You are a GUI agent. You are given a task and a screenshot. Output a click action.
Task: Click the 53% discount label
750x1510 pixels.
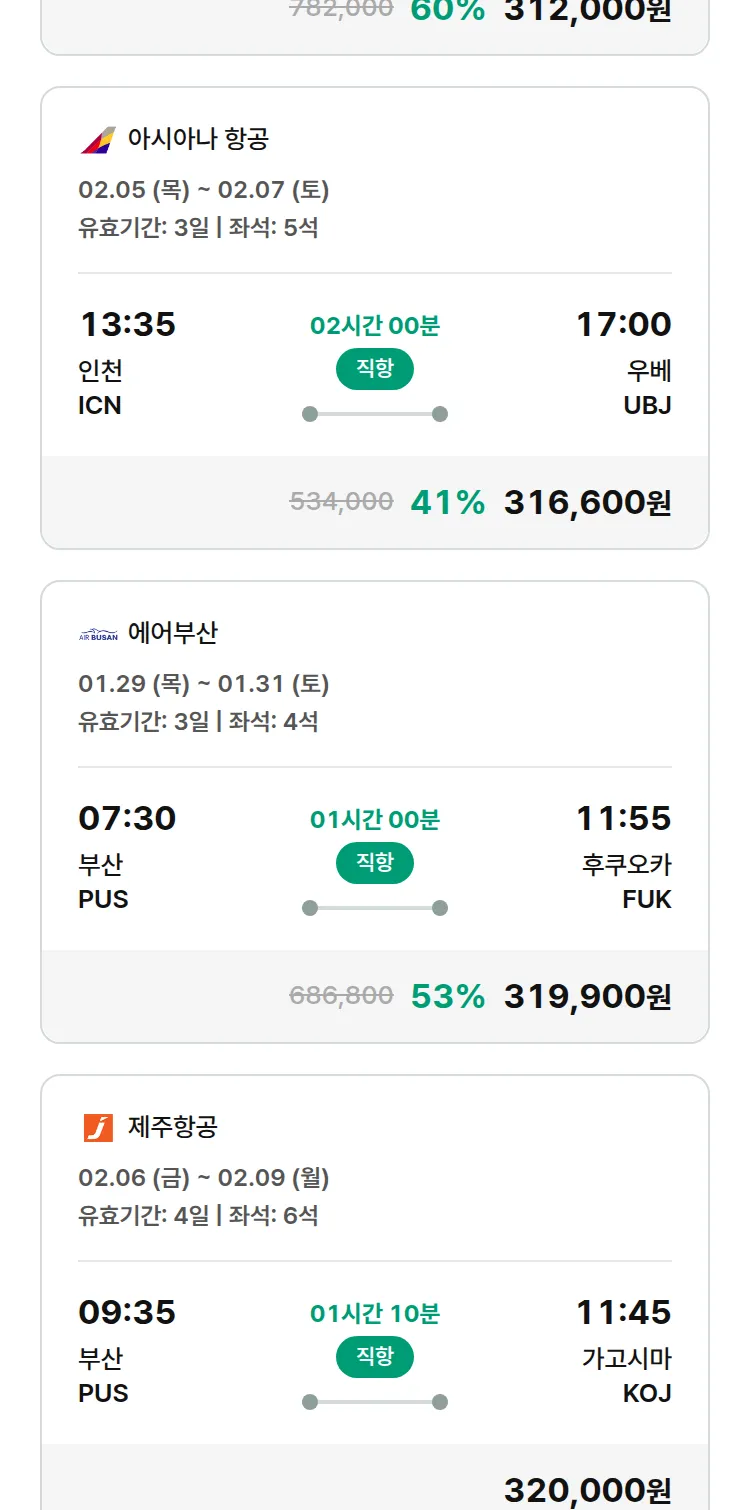point(448,996)
